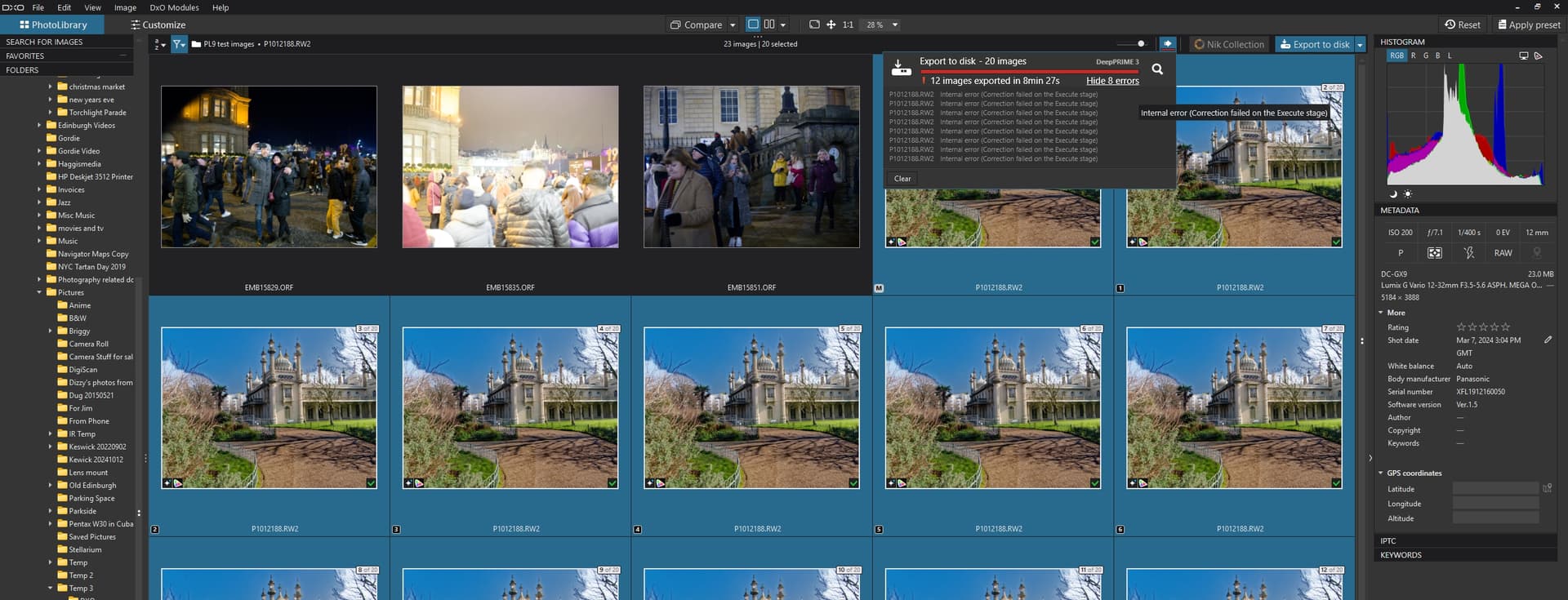The image size is (1568, 600).
Task: Click the shot date edit pencil icon
Action: [1548, 340]
